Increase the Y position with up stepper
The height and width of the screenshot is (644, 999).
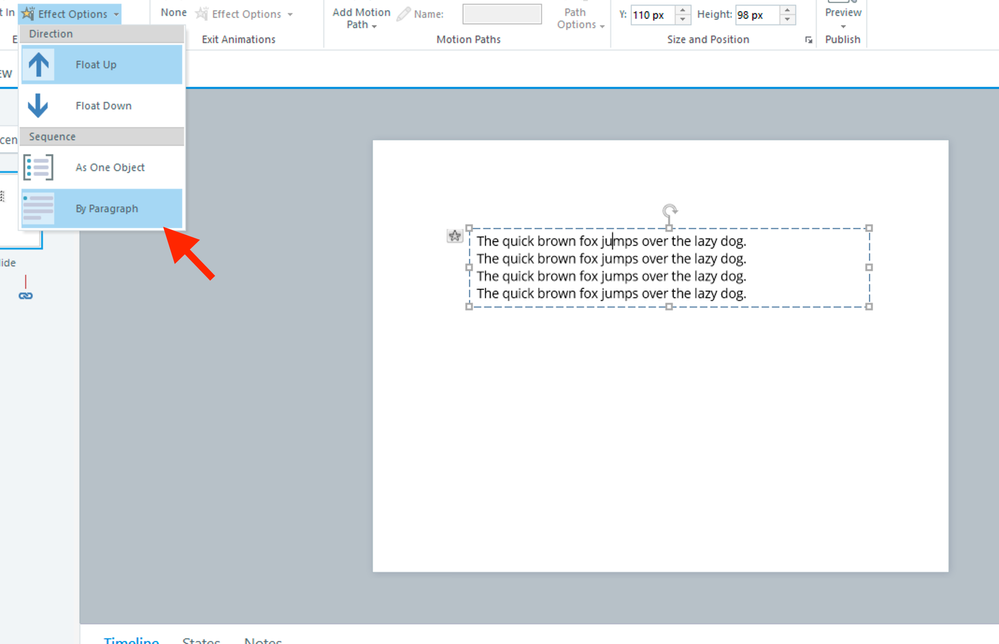pos(683,10)
